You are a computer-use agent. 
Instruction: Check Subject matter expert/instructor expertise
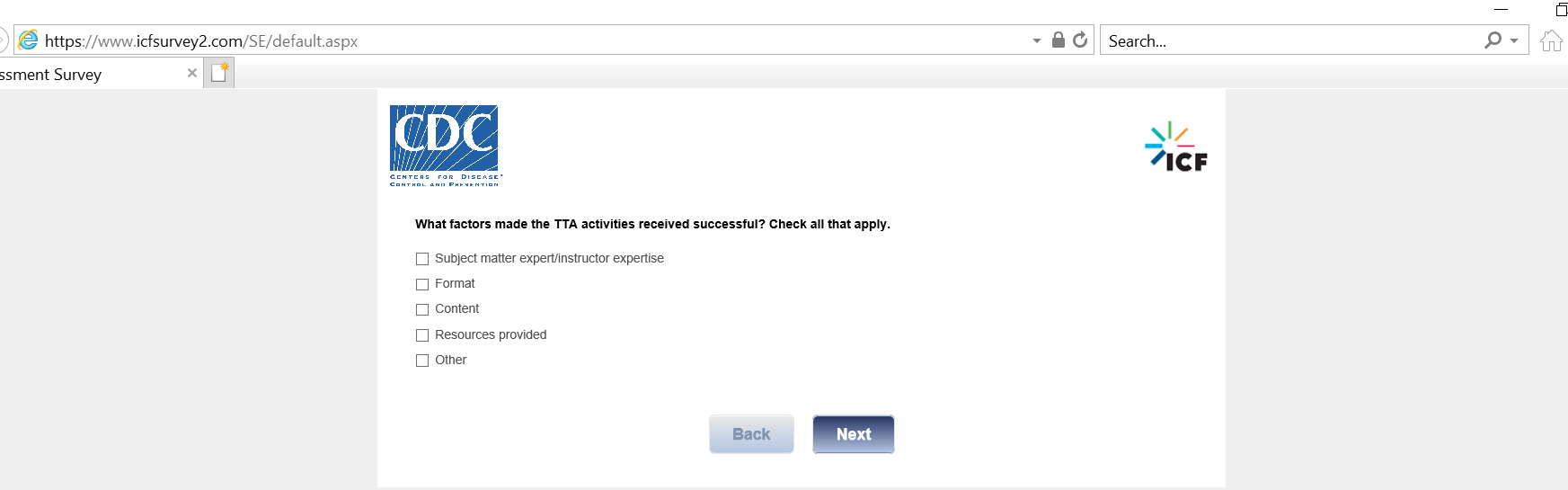pyautogui.click(x=422, y=259)
